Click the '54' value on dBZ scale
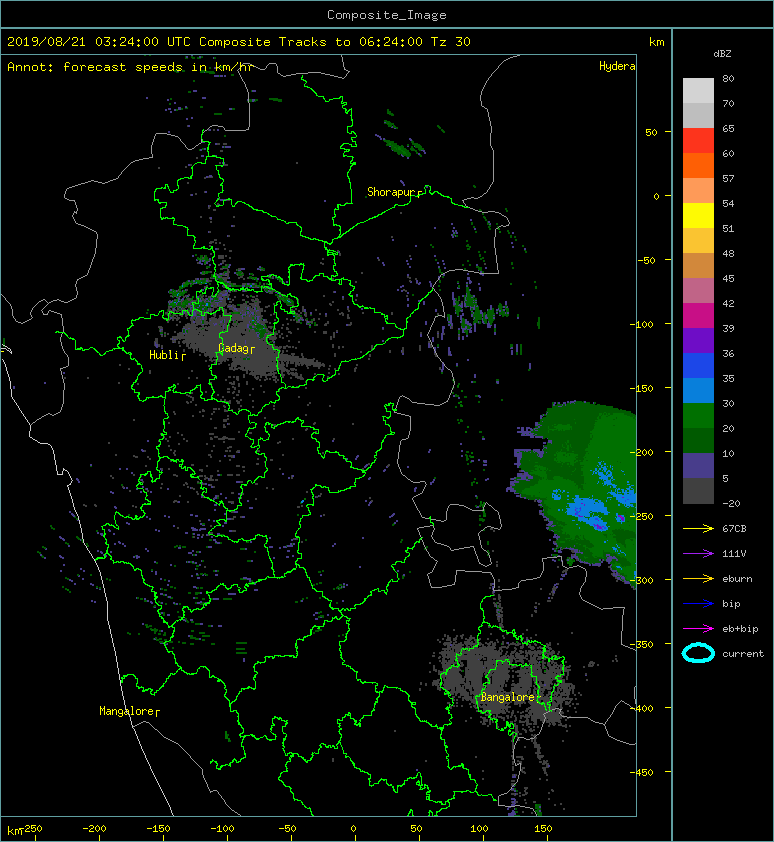 728,204
